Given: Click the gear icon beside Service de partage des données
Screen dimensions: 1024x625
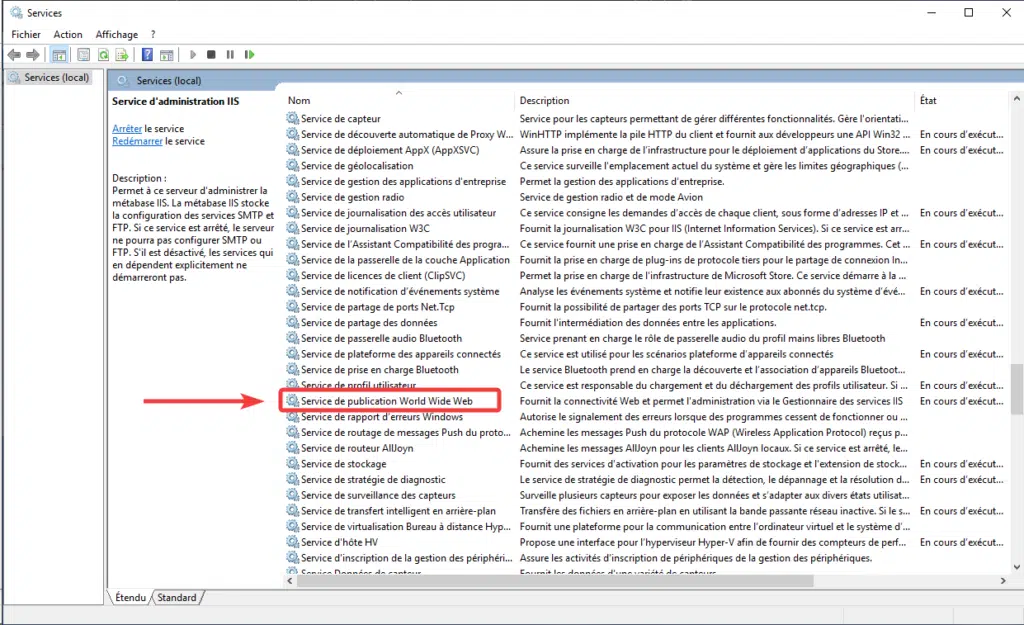Looking at the screenshot, I should (x=293, y=322).
